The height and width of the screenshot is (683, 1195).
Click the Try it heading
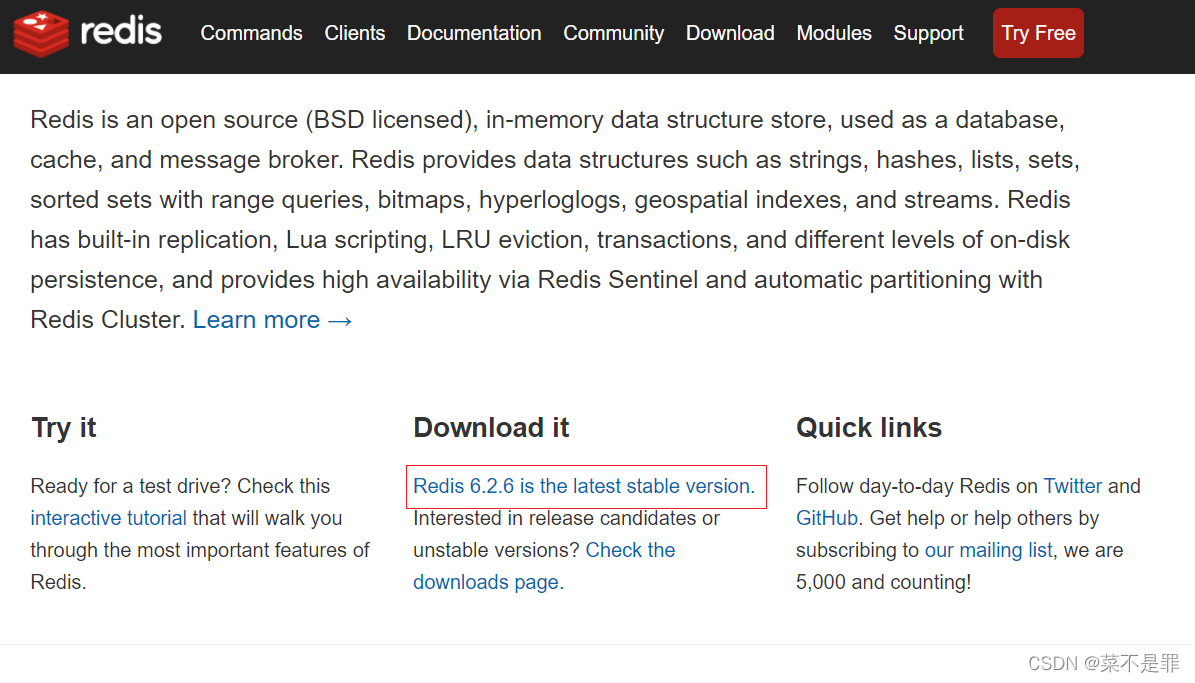64,428
